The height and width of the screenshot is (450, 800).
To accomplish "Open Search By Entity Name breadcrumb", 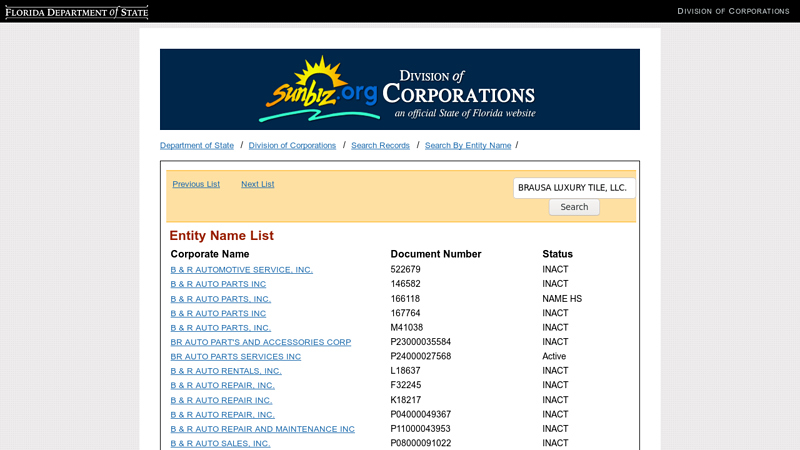I will pos(468,145).
